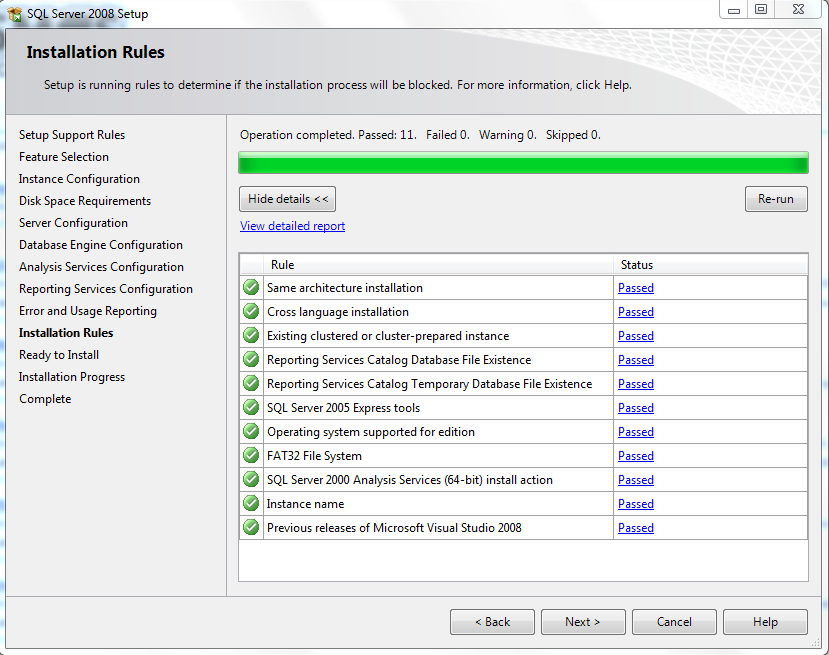Open Passed link for Instance name

(636, 504)
